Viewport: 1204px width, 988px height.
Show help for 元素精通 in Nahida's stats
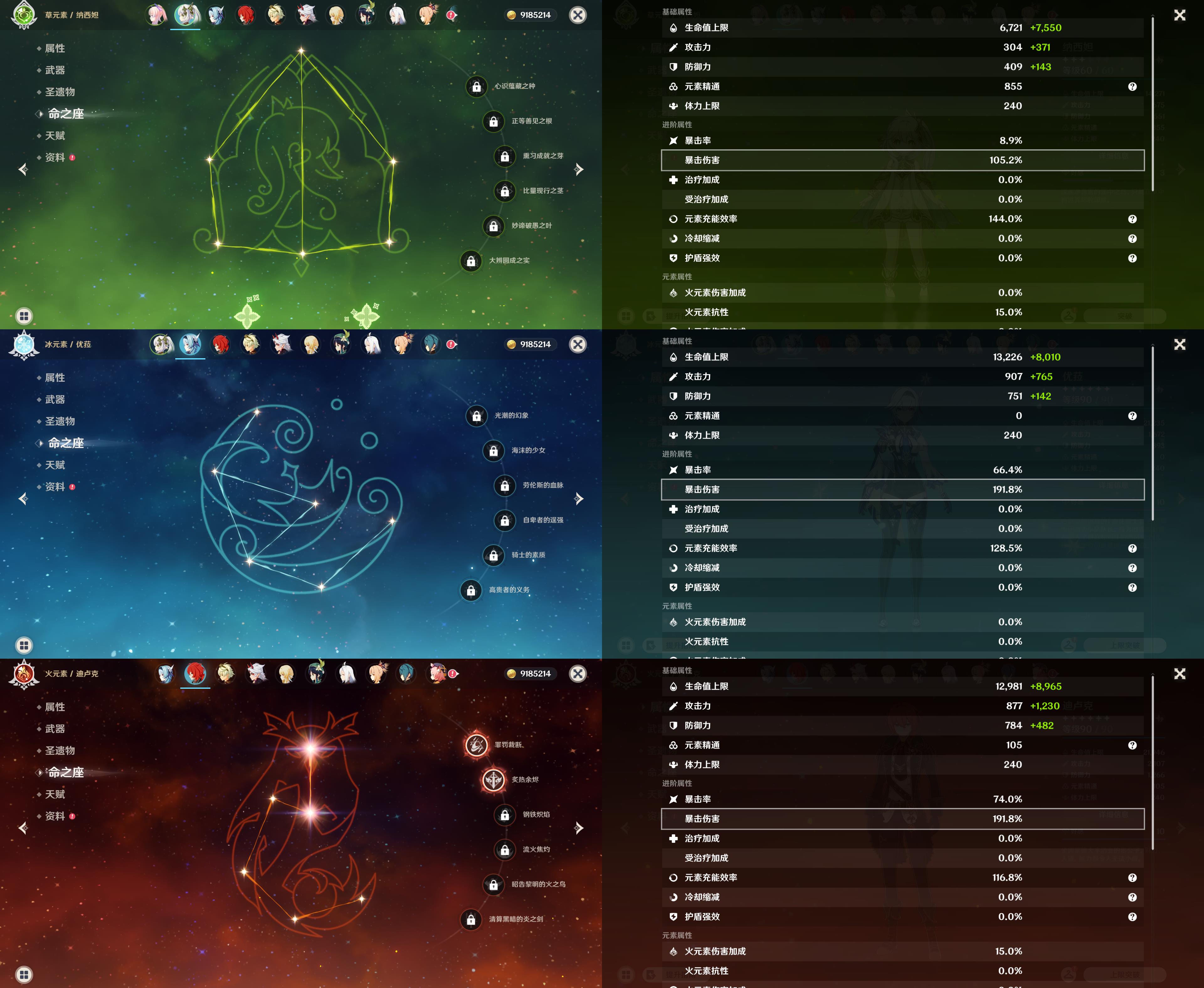pos(1132,87)
